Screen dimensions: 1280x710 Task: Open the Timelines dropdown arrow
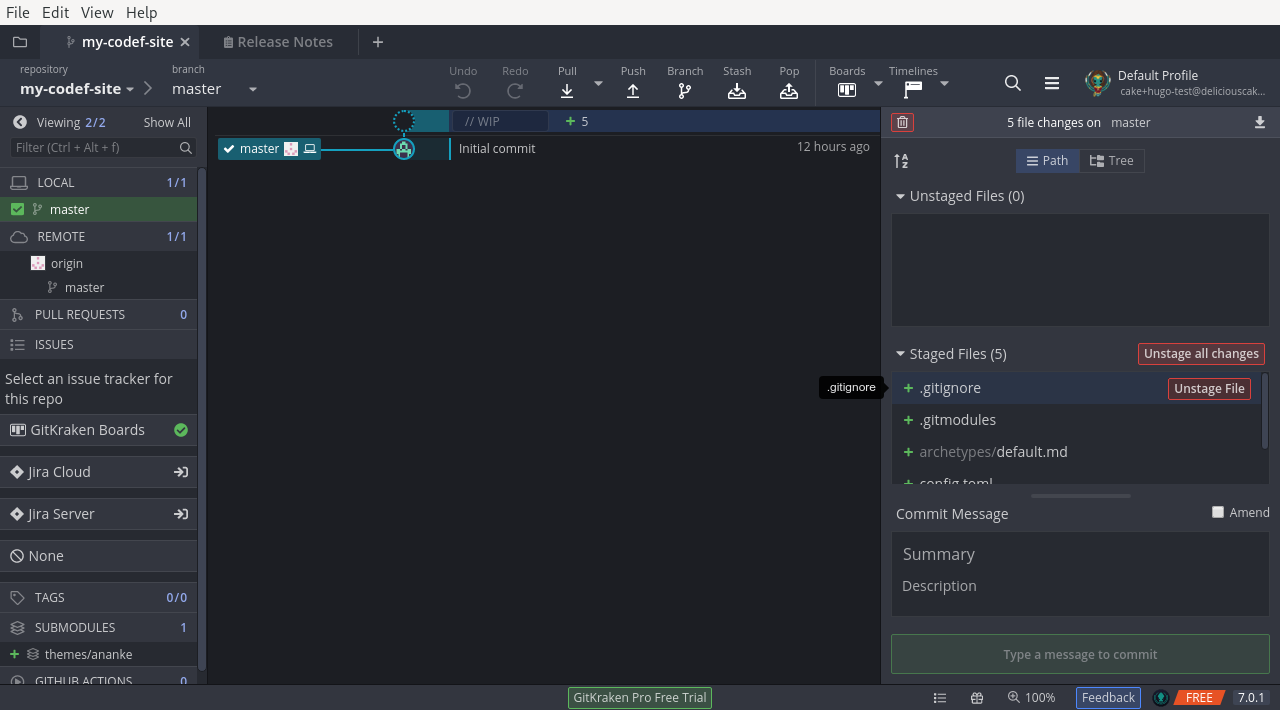pos(944,83)
